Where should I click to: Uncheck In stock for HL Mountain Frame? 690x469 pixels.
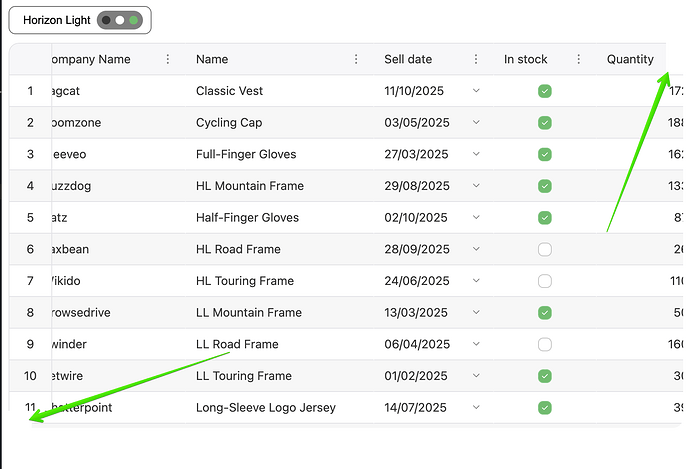545,186
